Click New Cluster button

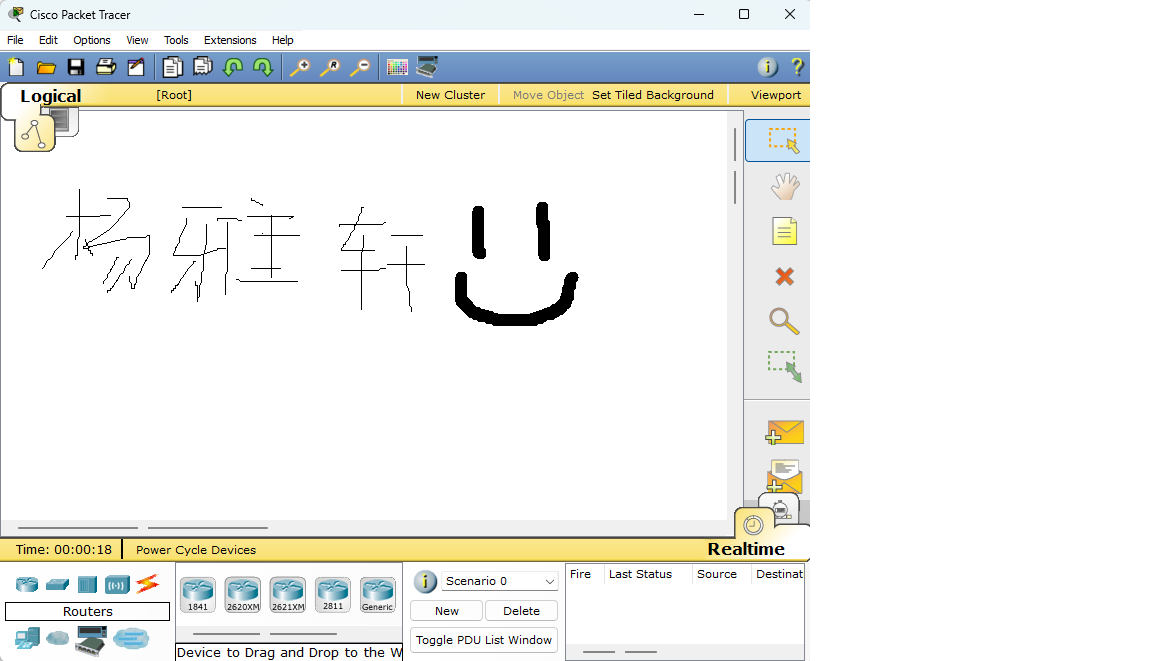point(450,95)
